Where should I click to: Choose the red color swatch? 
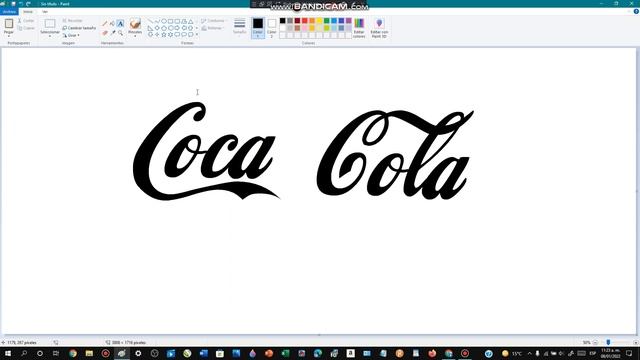pyautogui.click(x=304, y=21)
